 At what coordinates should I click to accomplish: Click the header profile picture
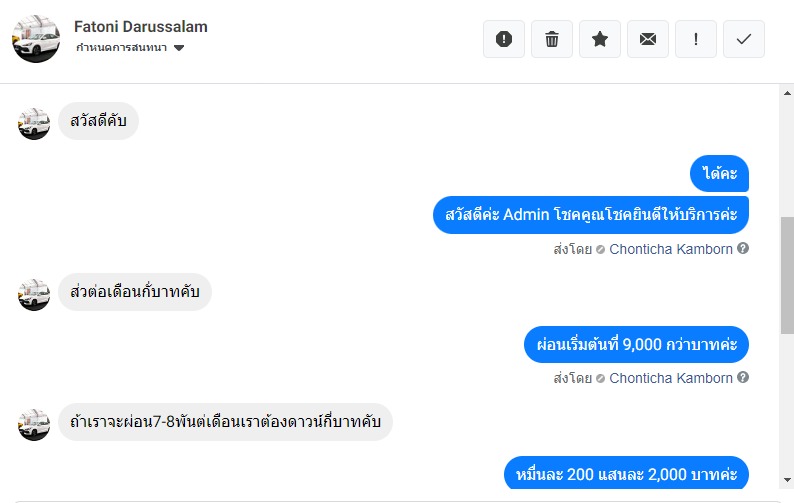pyautogui.click(x=36, y=38)
